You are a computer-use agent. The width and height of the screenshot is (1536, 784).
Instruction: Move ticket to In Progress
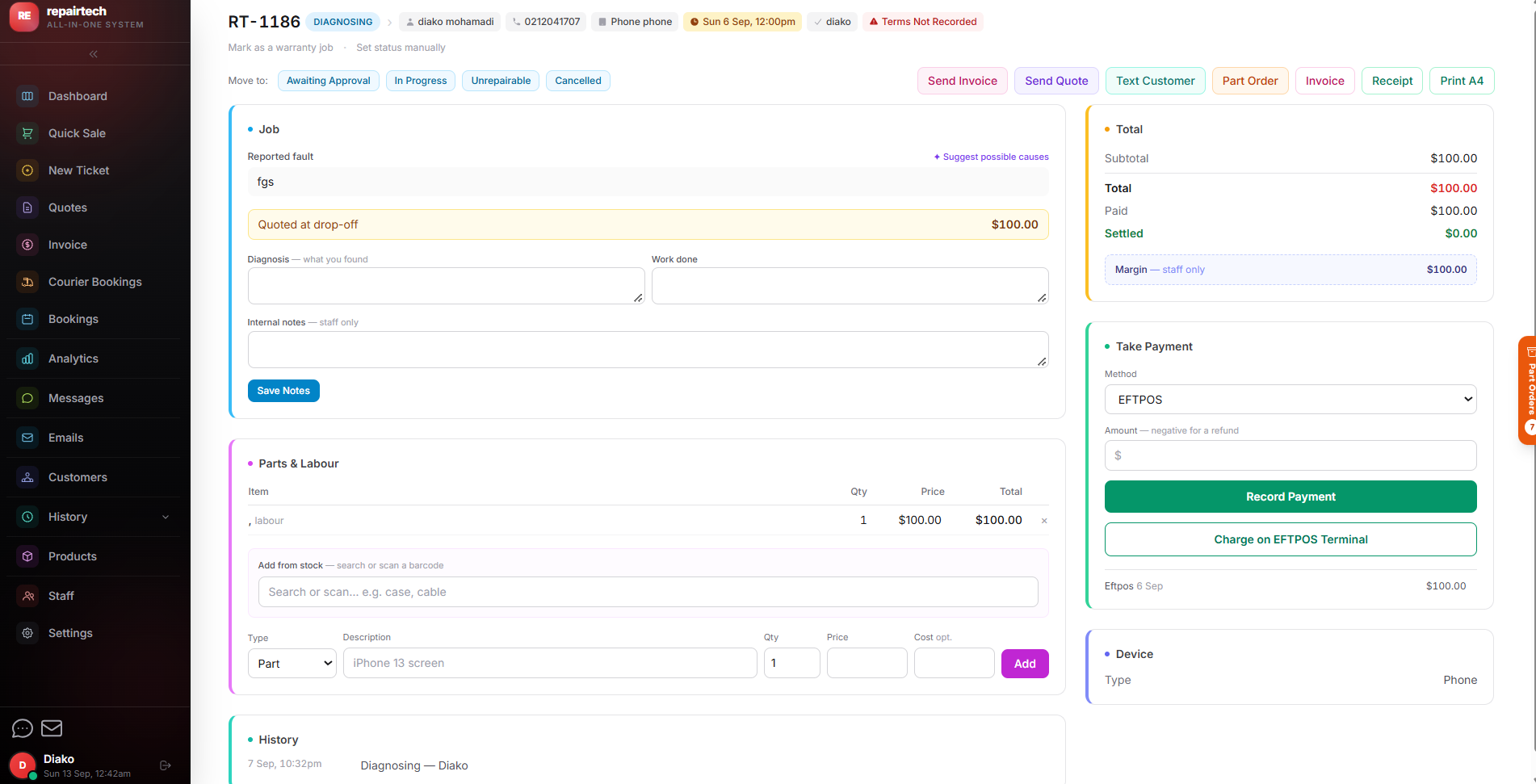tap(421, 81)
